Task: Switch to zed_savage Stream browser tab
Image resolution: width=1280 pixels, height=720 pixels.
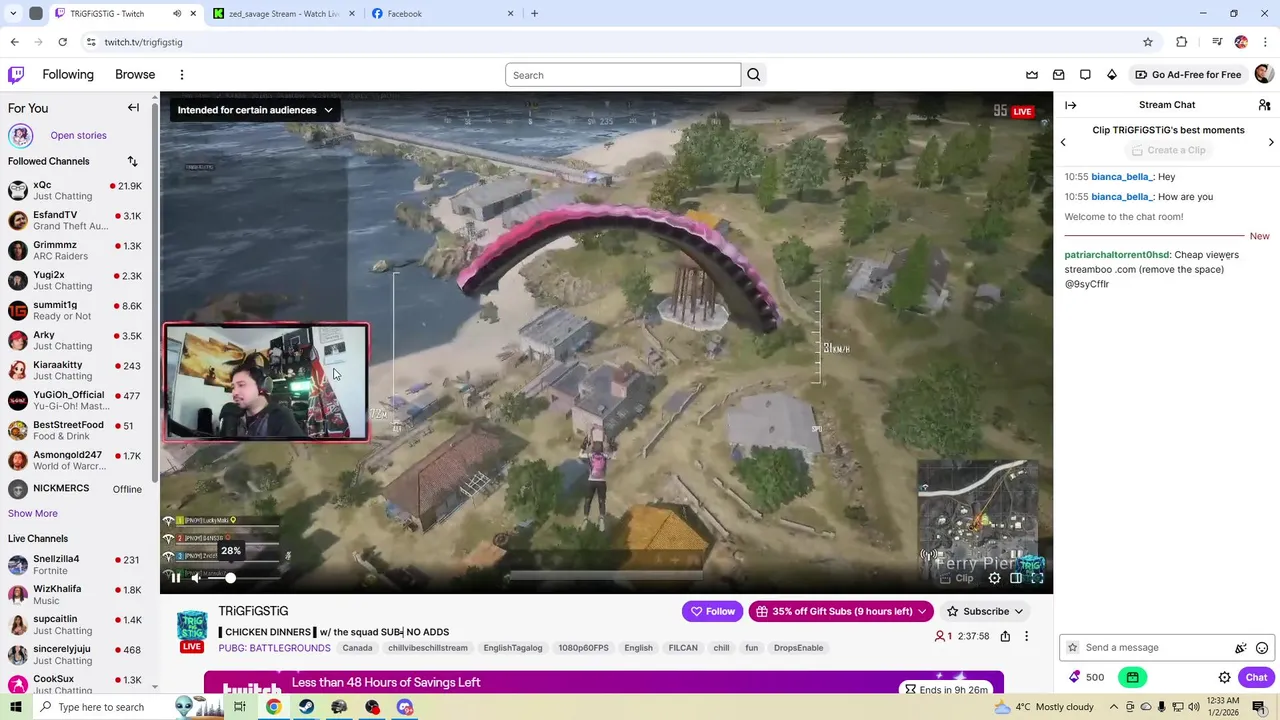Action: pyautogui.click(x=285, y=14)
